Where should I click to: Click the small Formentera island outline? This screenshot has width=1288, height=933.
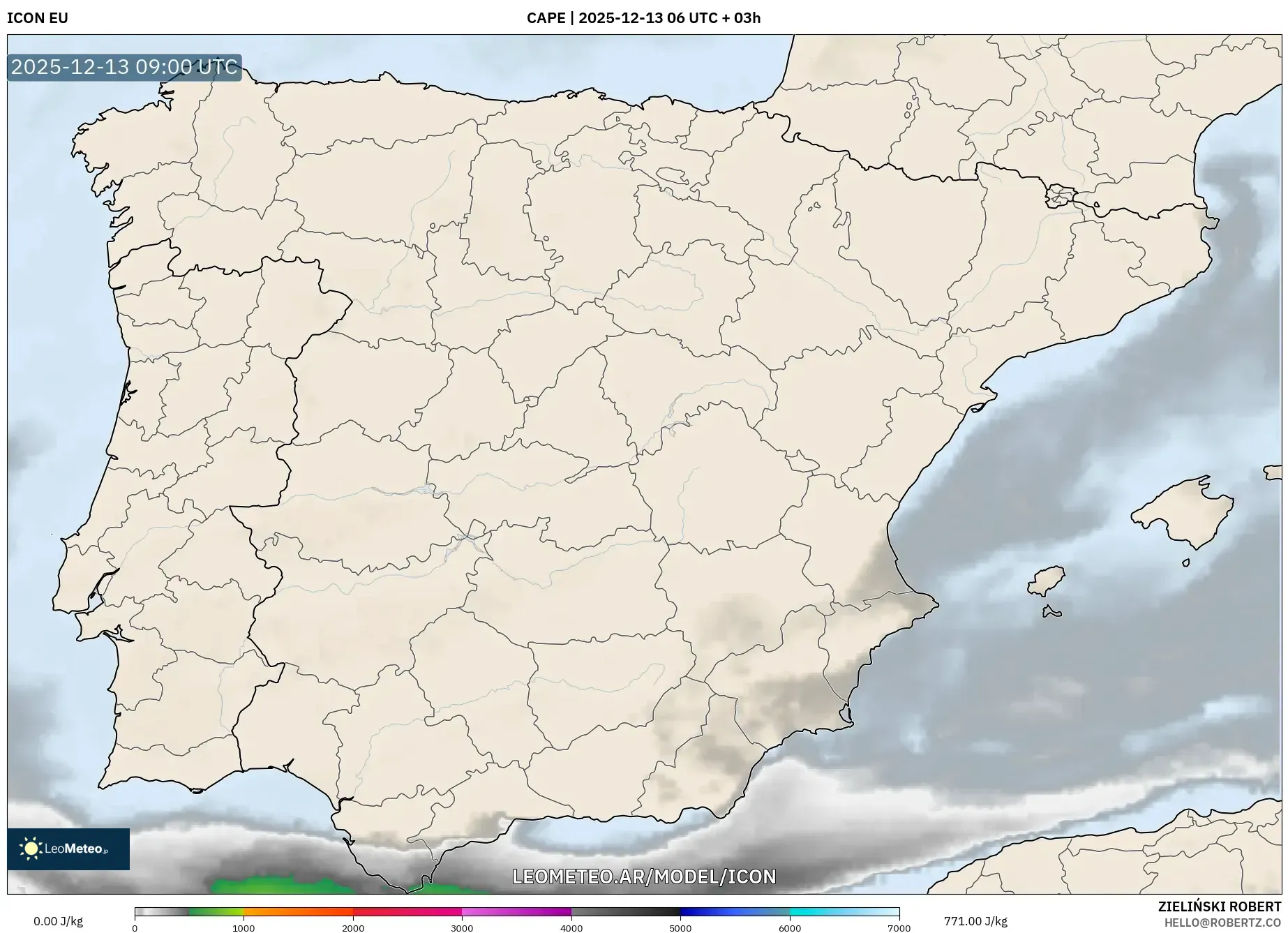pos(1051,612)
